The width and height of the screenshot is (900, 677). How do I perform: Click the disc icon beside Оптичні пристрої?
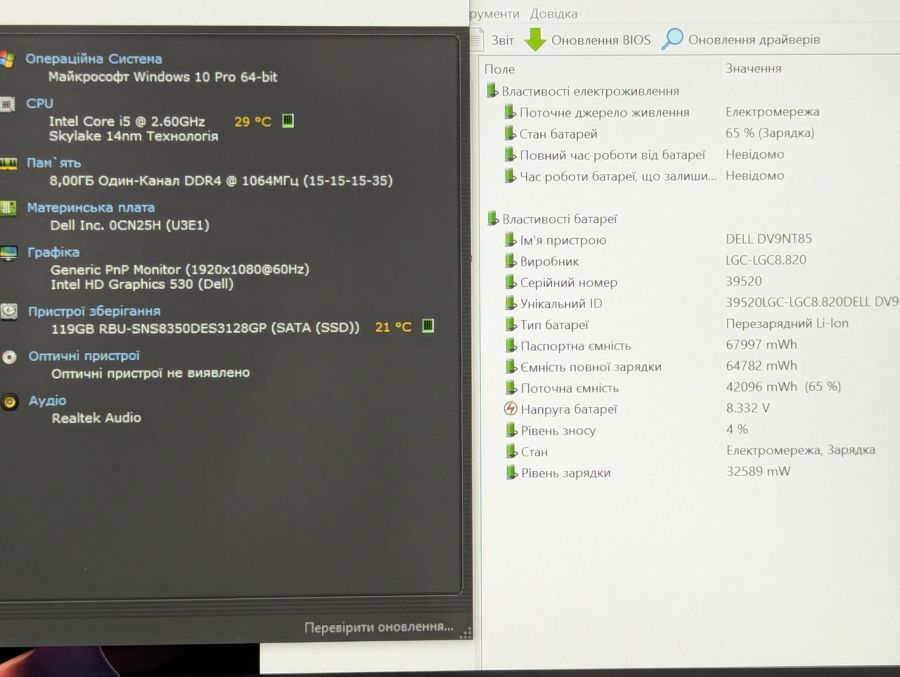coord(9,357)
